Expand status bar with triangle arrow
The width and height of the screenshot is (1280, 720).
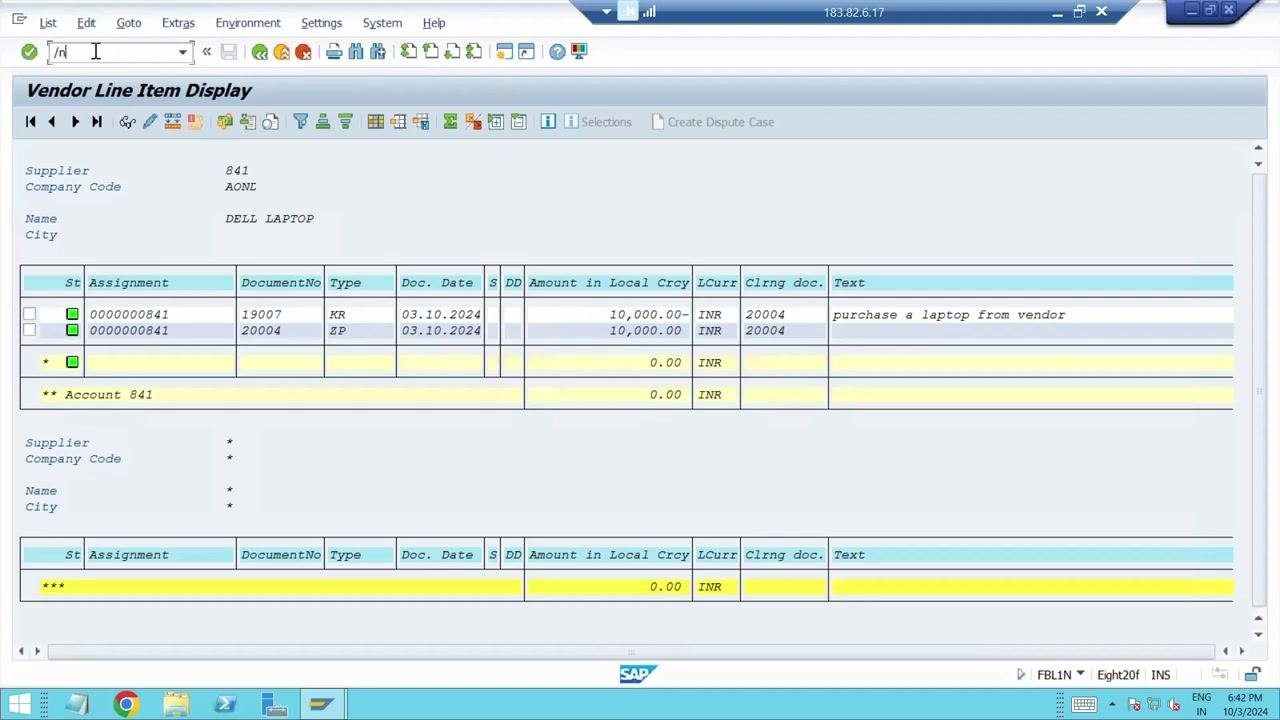click(1020, 675)
